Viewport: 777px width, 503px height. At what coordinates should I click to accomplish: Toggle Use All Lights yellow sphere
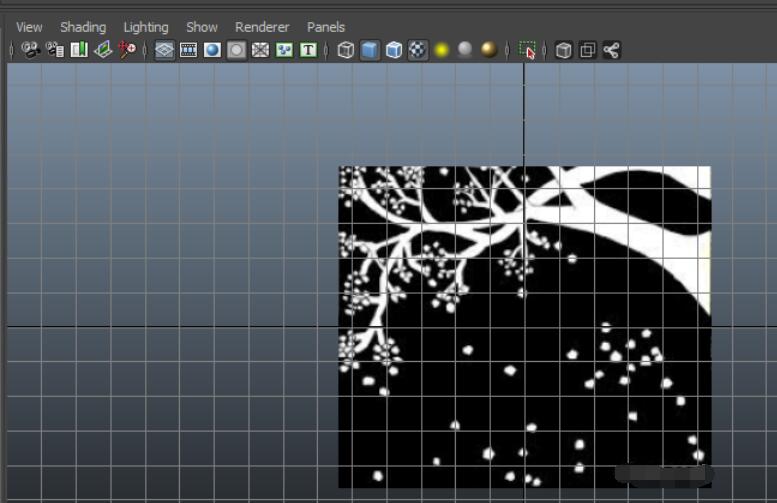(x=441, y=50)
